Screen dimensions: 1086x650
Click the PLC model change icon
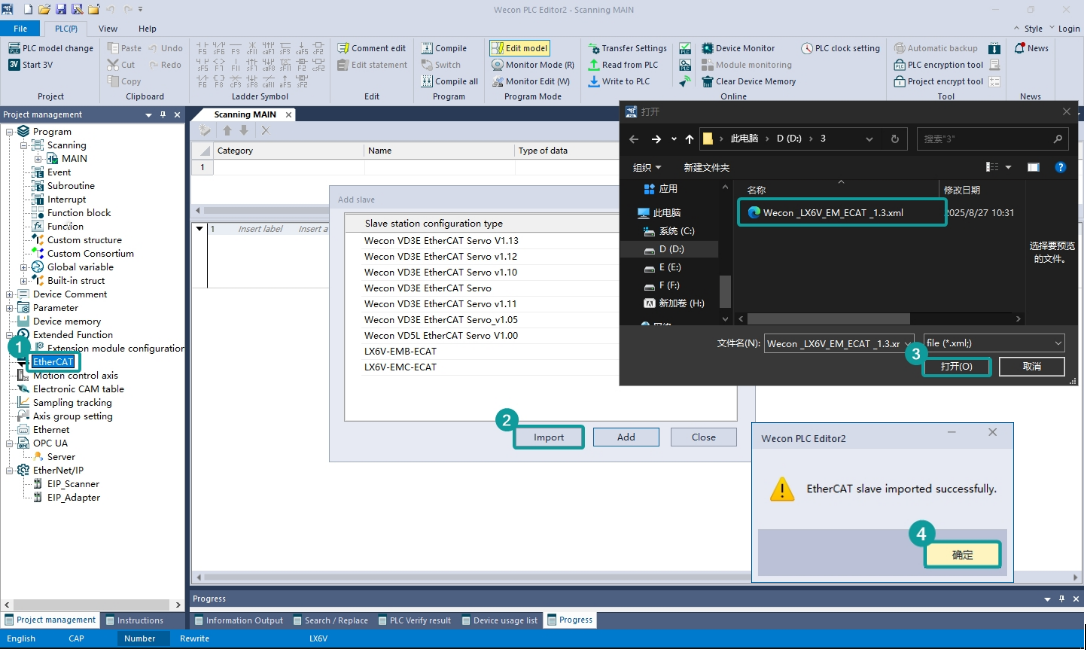[14, 49]
